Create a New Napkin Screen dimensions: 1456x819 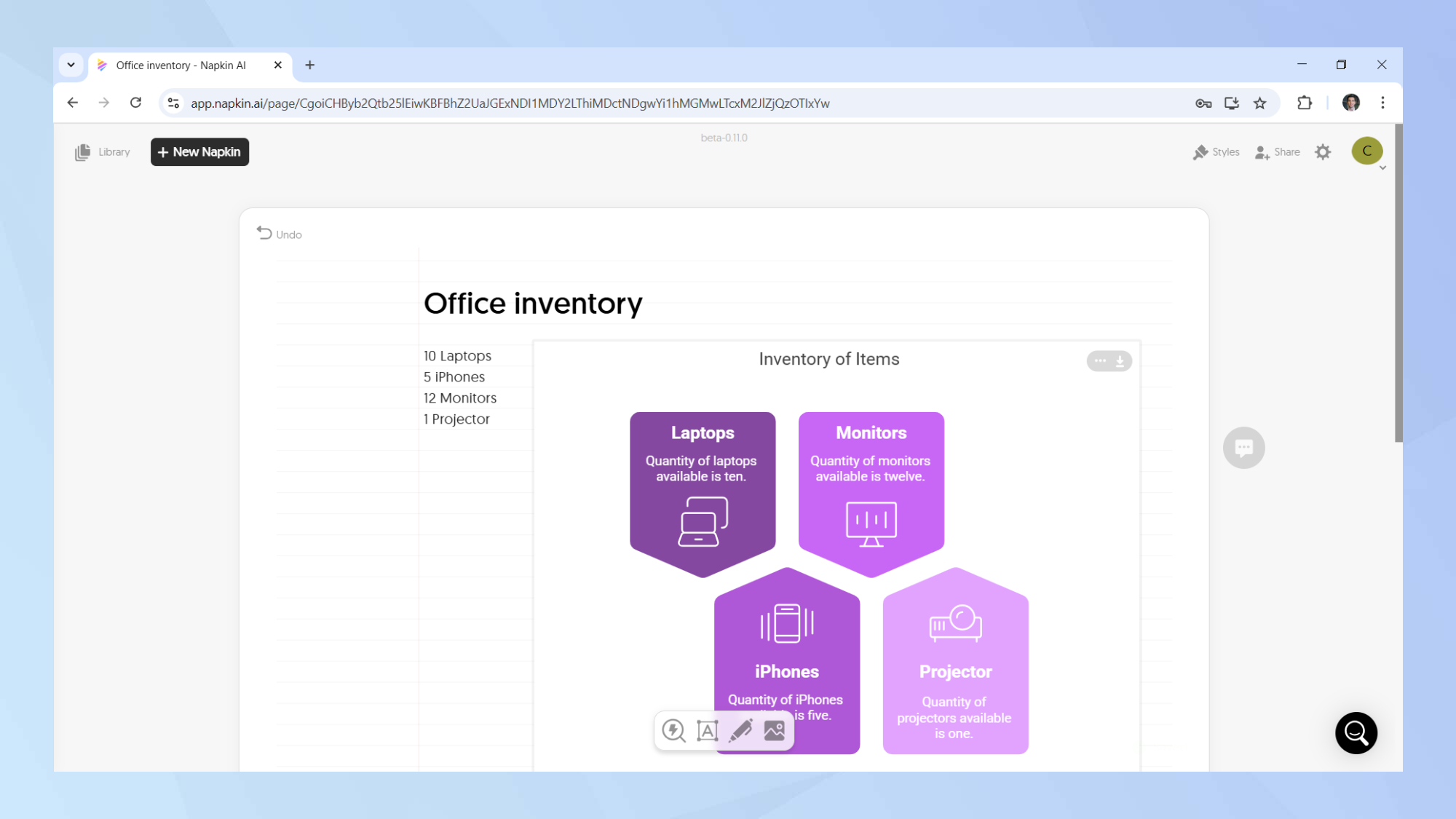[199, 152]
